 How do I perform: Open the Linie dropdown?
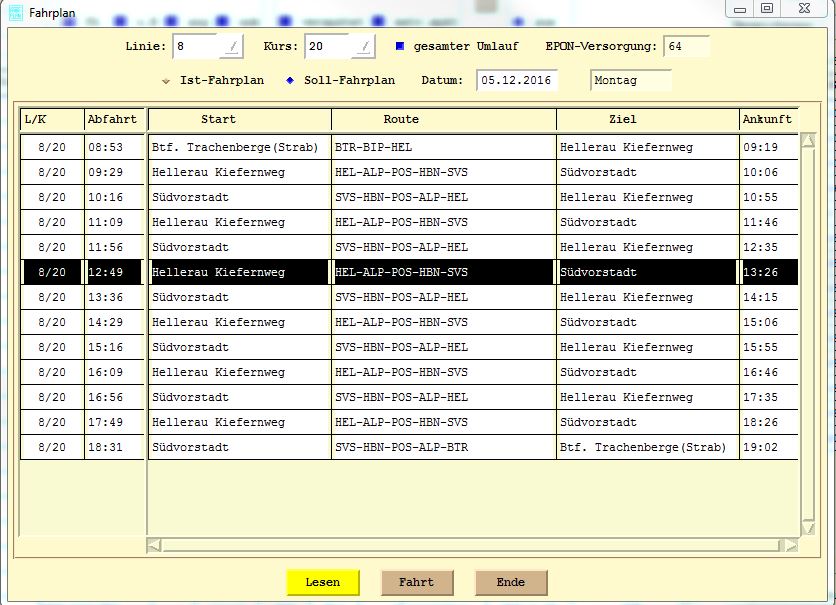[232, 47]
